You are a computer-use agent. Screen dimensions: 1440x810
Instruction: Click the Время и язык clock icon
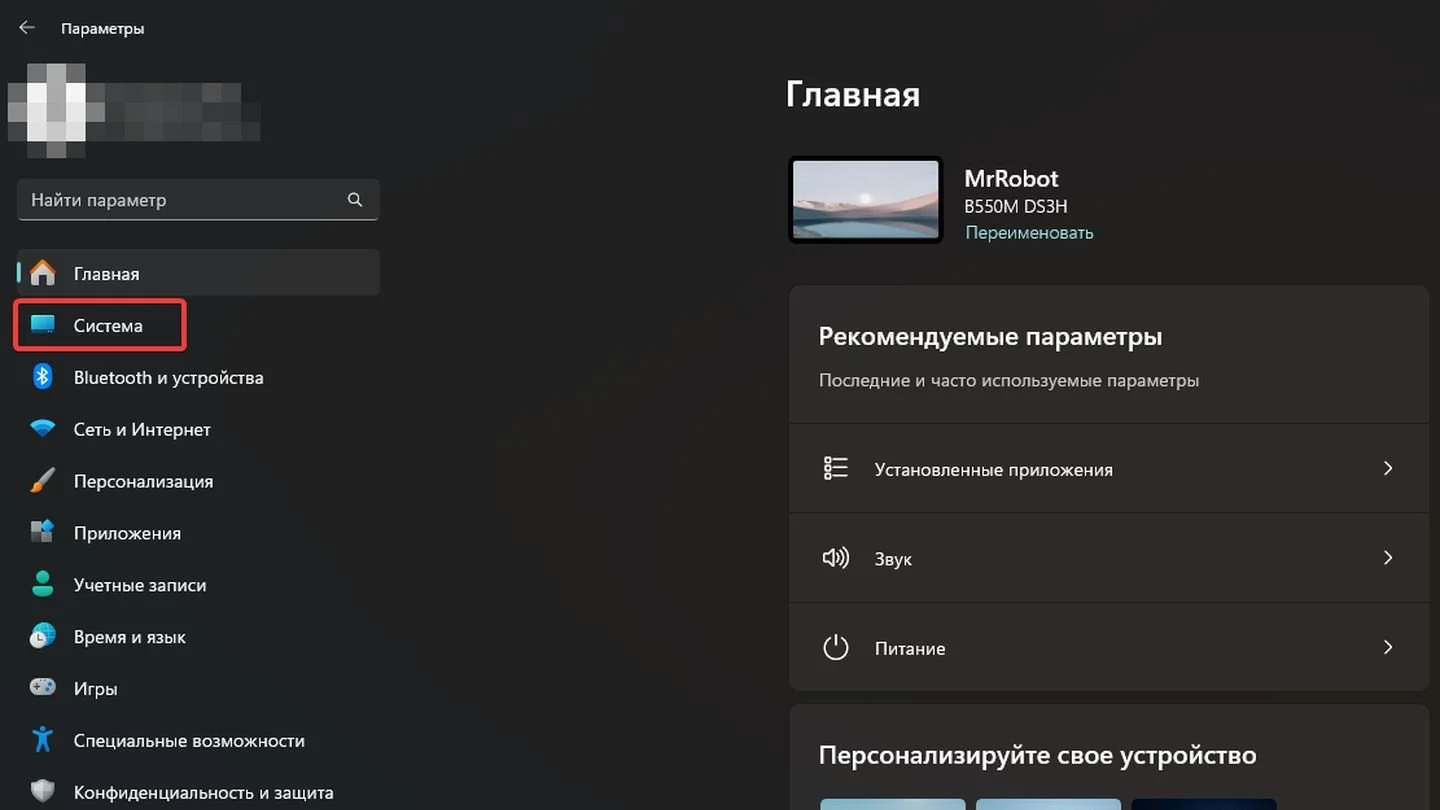click(x=42, y=637)
